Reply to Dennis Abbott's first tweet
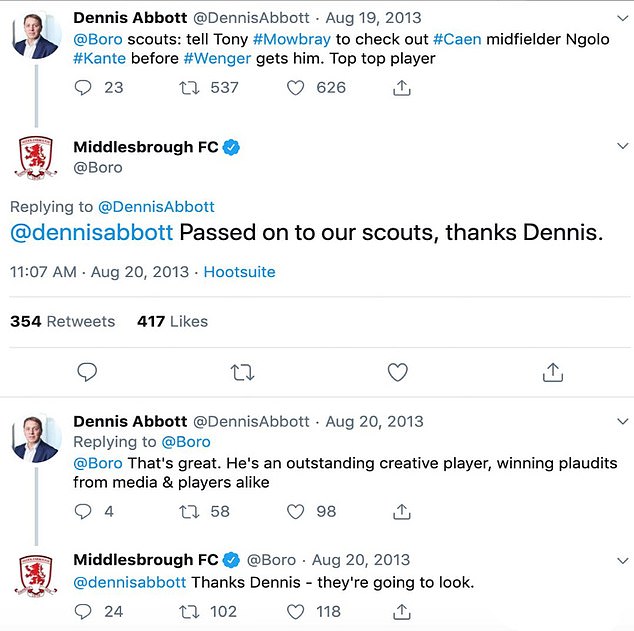 click(84, 87)
